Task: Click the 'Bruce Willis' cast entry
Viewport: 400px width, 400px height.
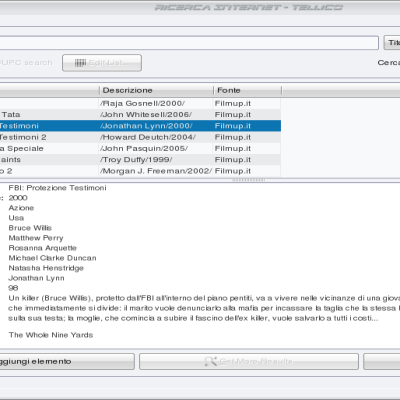Action: (30, 228)
